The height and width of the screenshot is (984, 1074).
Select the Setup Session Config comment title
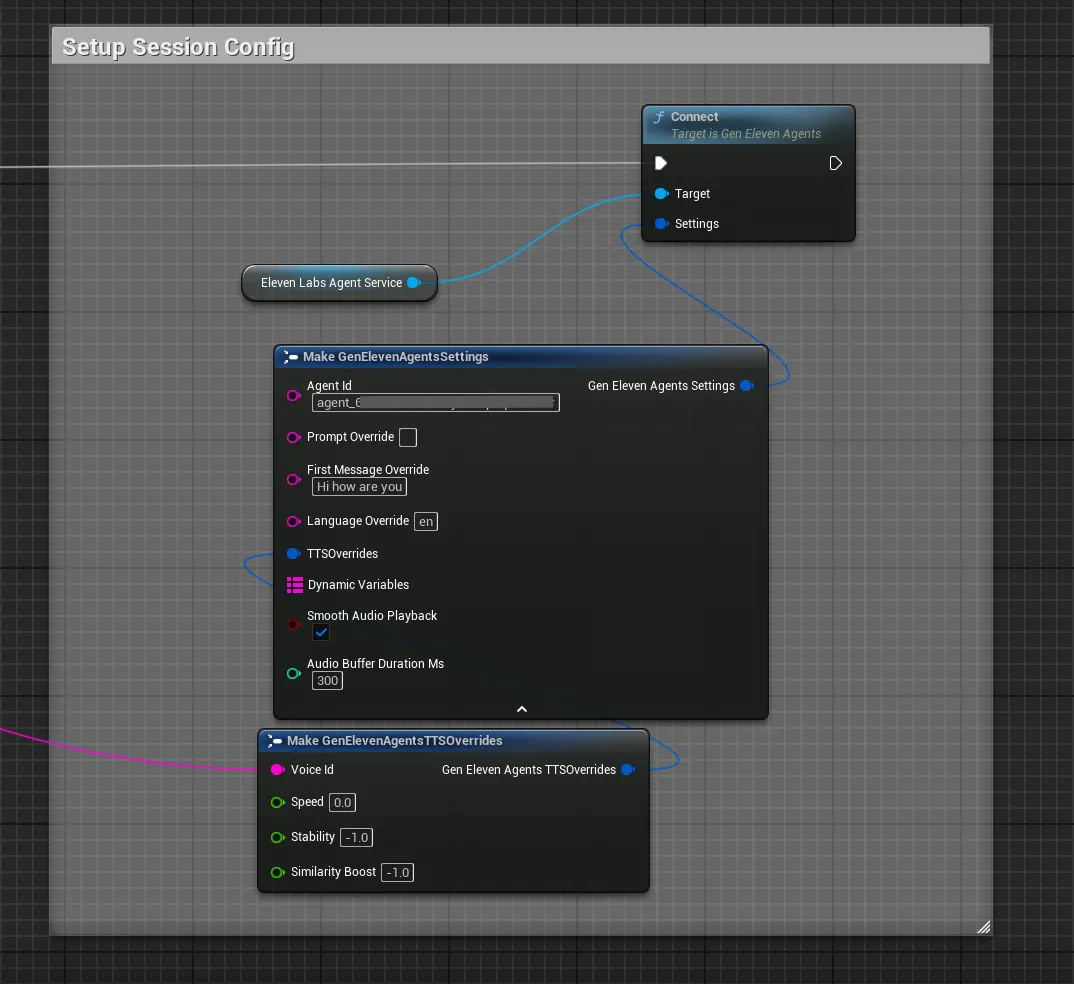pos(179,47)
